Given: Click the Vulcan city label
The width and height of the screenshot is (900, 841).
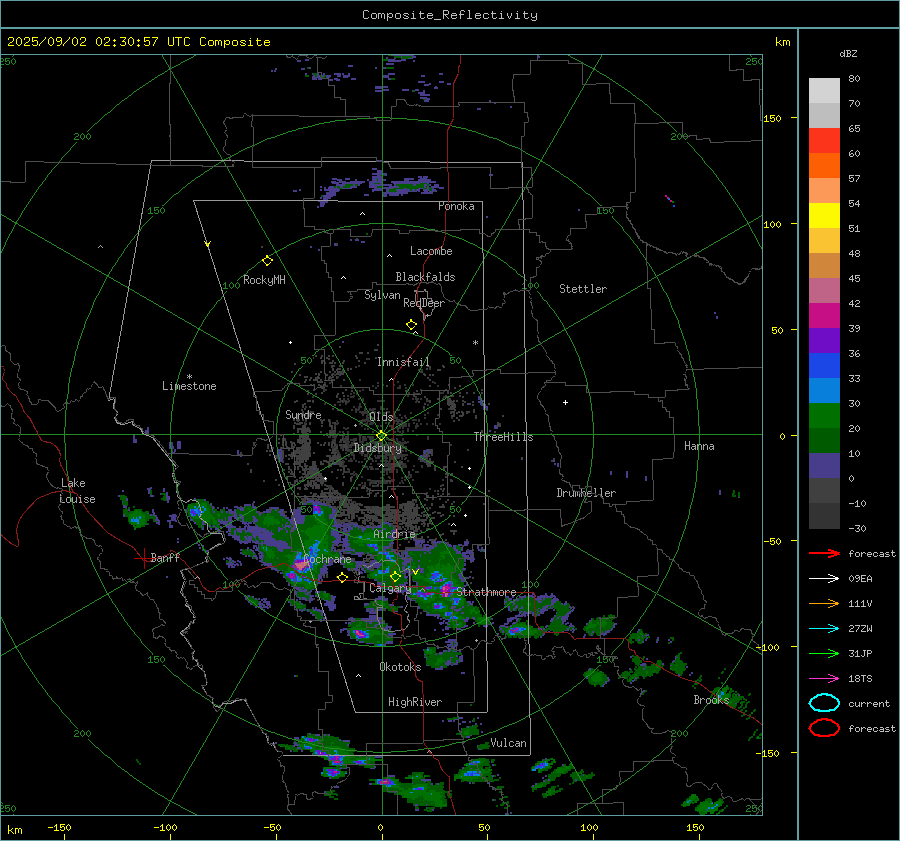Looking at the screenshot, I should pos(509,743).
